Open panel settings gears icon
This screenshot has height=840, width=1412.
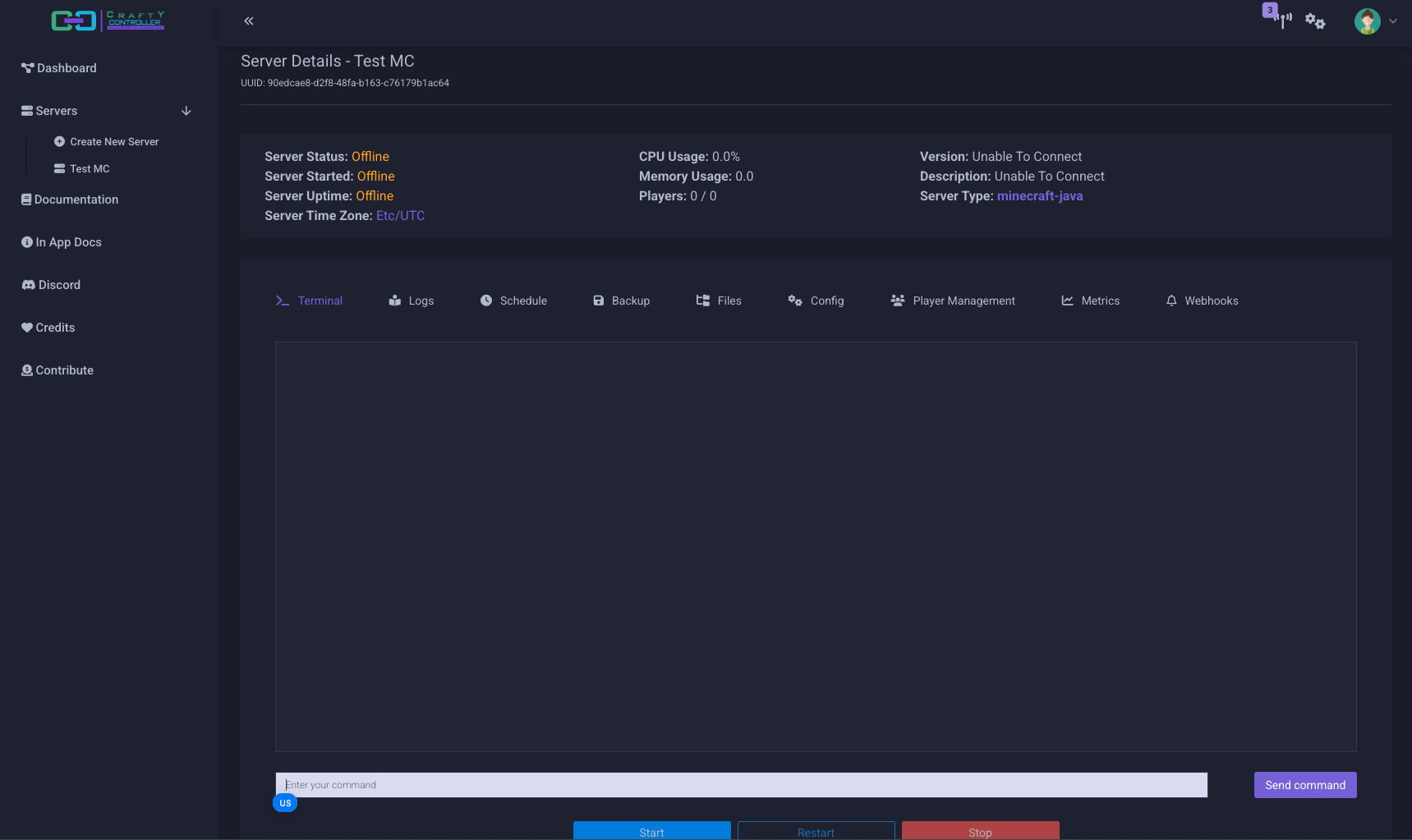tap(1315, 21)
